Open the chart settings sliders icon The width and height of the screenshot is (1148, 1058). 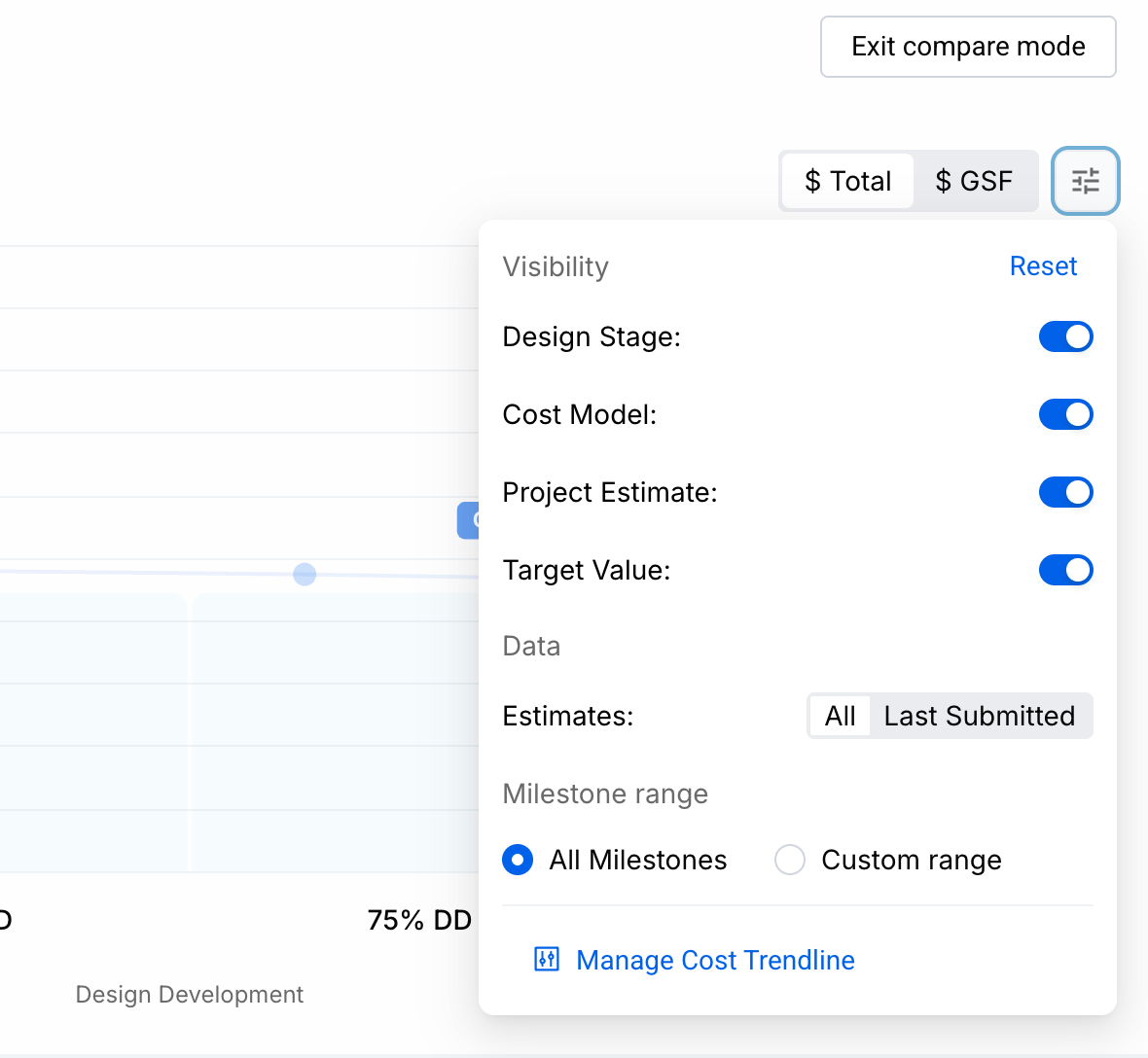tap(1085, 181)
